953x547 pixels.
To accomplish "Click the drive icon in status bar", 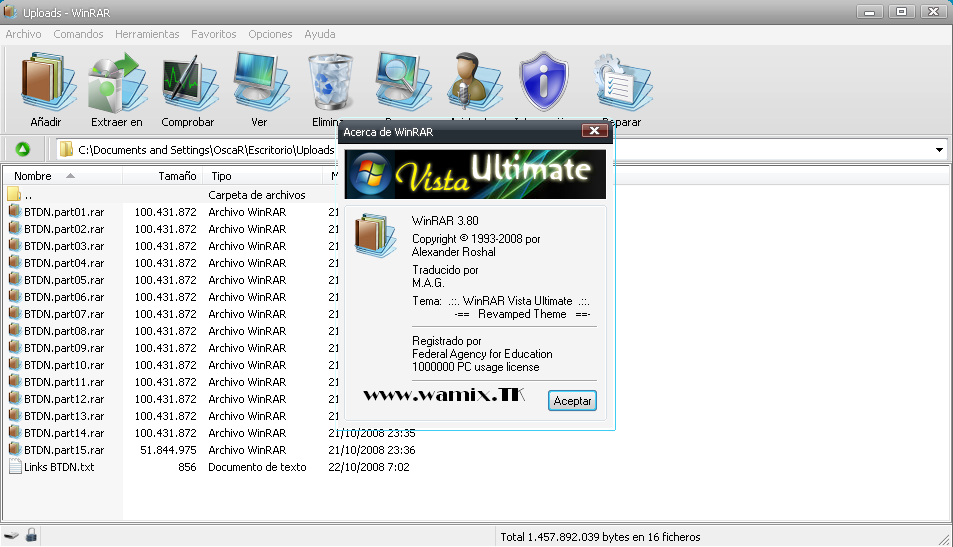I will [11, 536].
